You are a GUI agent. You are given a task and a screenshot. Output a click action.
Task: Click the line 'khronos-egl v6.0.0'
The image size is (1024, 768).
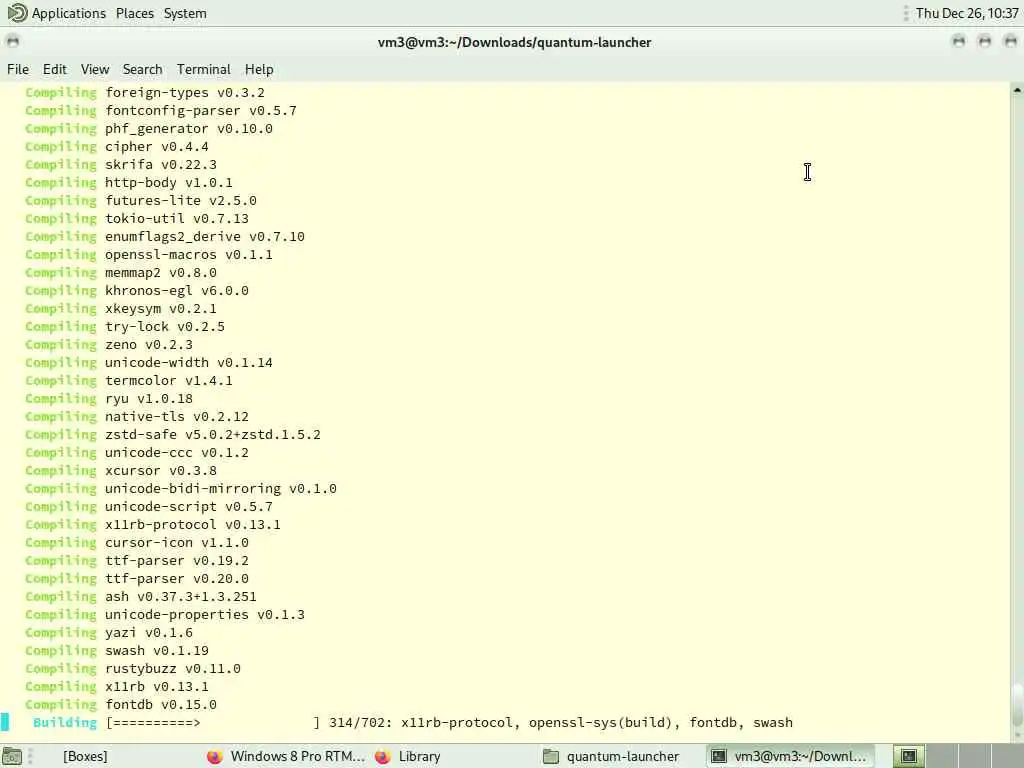(x=177, y=291)
